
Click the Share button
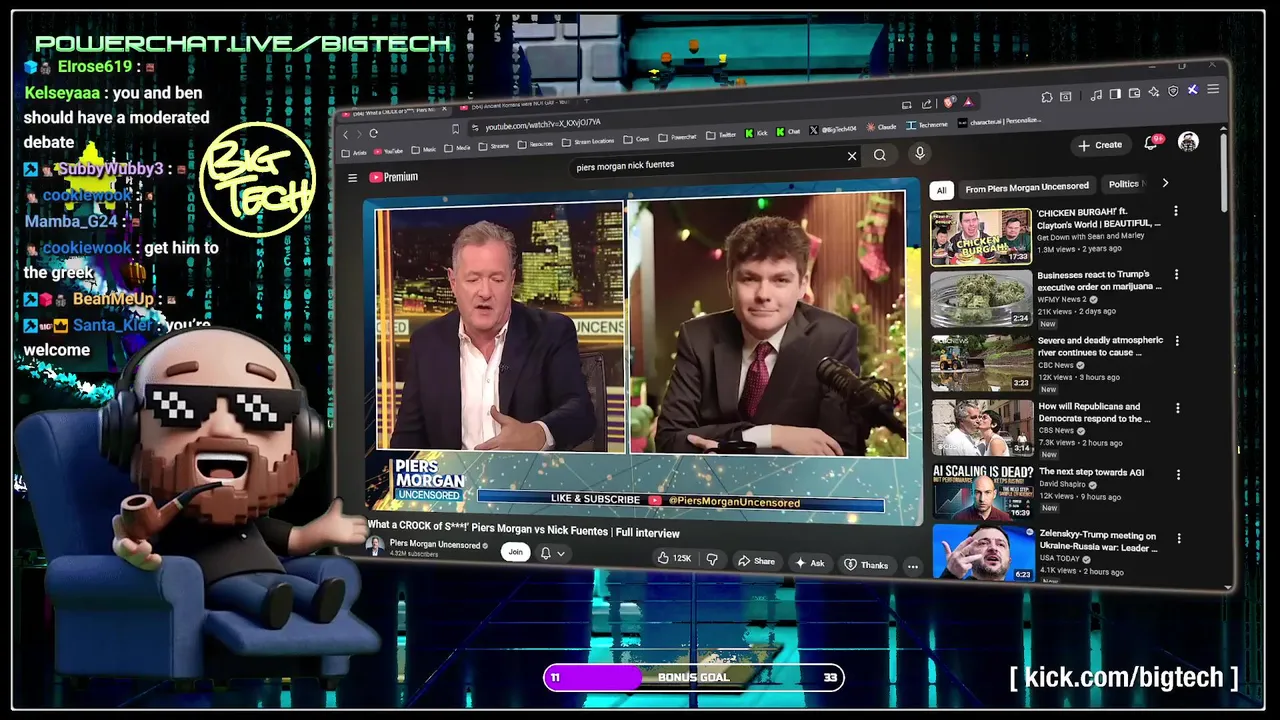click(x=756, y=561)
